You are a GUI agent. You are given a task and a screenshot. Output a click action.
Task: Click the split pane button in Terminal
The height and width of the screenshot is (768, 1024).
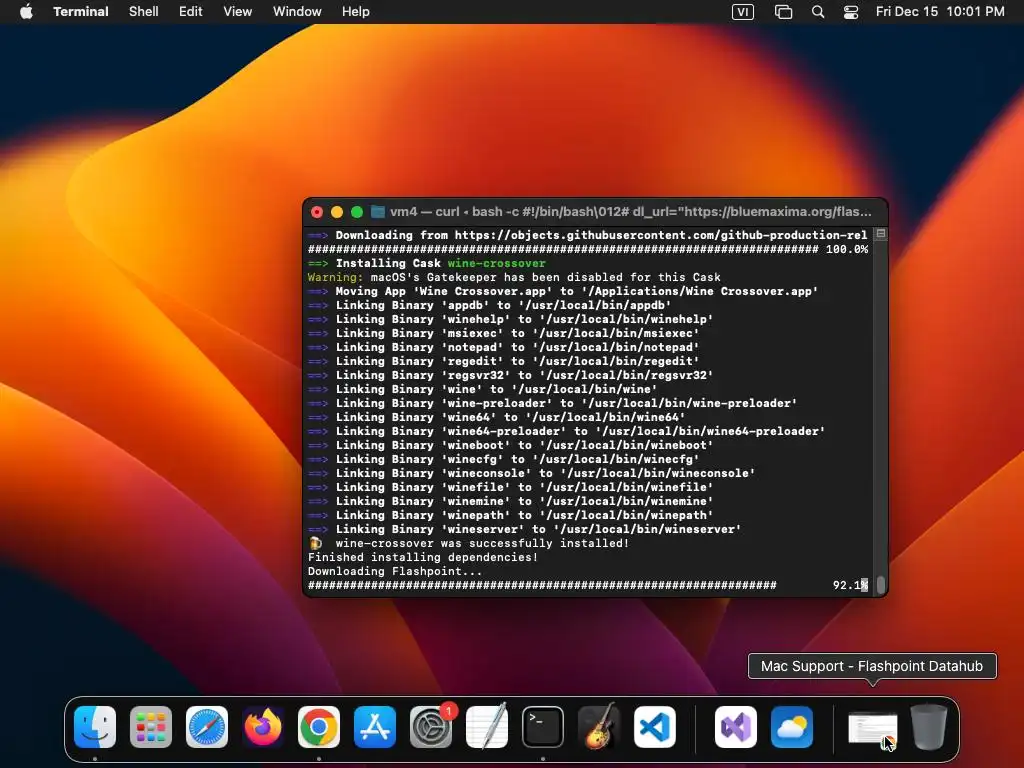click(881, 233)
